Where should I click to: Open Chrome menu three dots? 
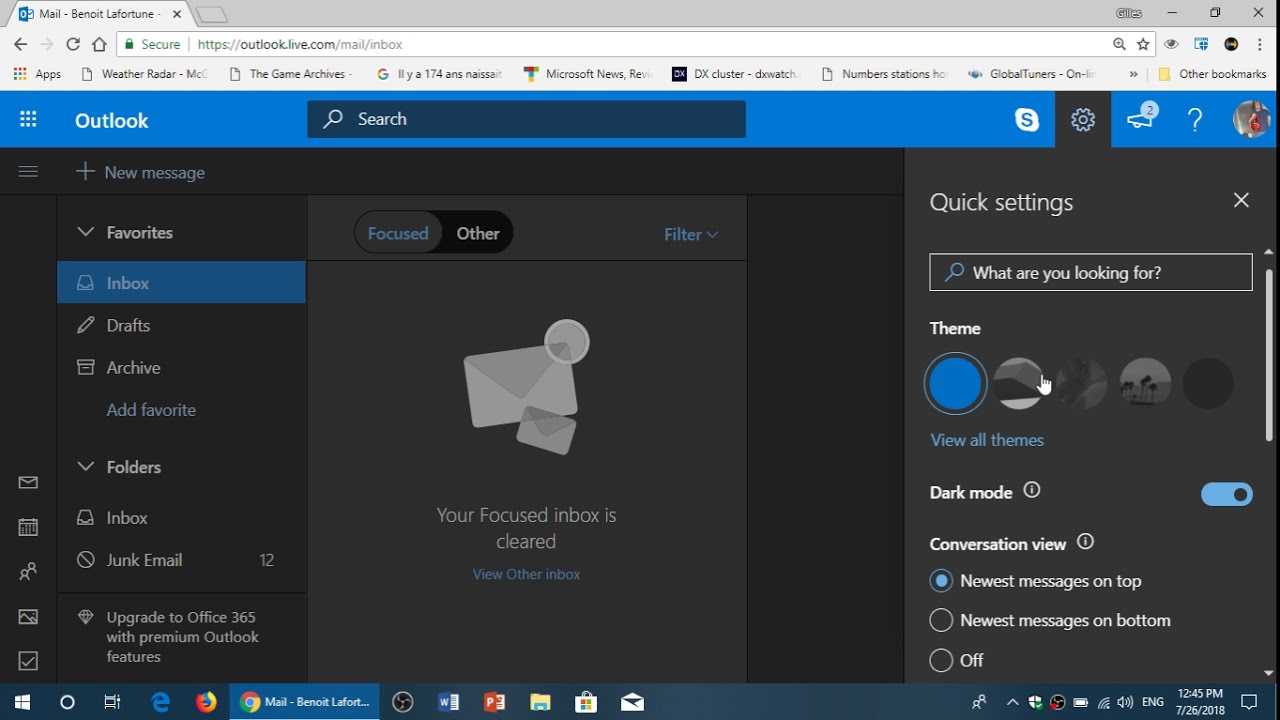pos(1260,44)
